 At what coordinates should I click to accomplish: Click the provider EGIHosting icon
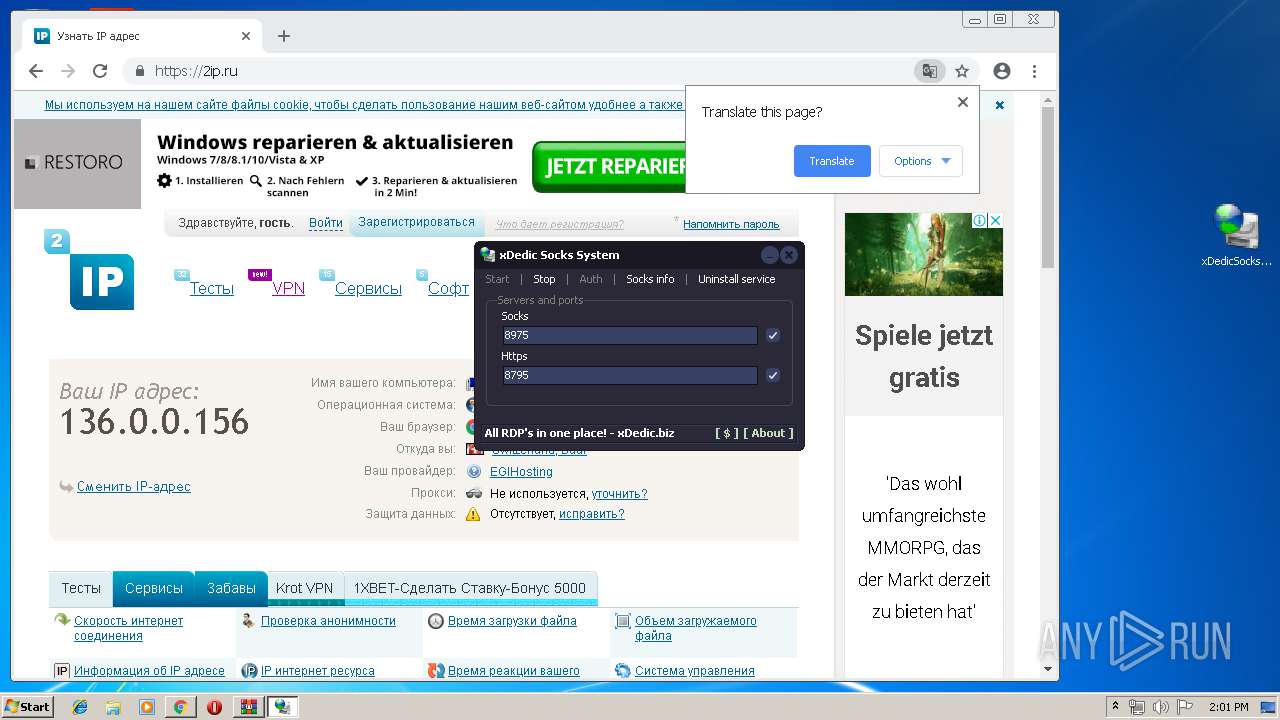[474, 471]
